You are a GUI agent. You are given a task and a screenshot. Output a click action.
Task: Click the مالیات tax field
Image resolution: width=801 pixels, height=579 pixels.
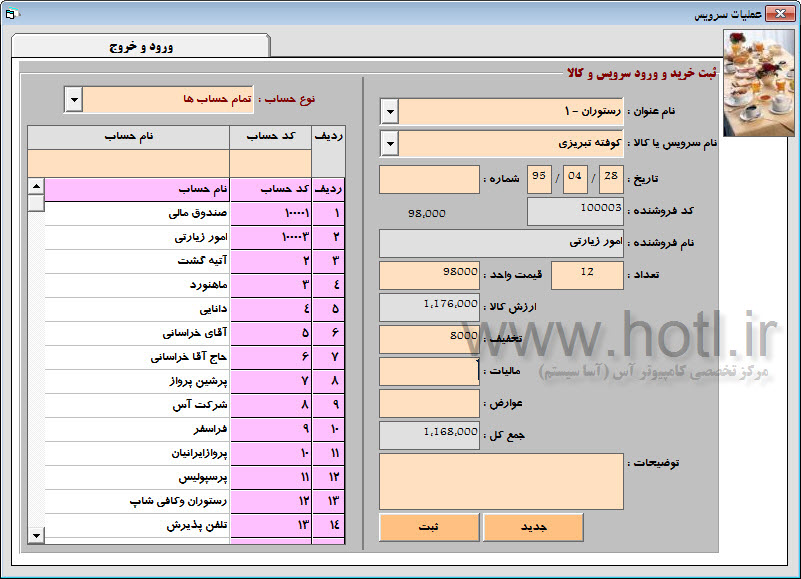430,371
